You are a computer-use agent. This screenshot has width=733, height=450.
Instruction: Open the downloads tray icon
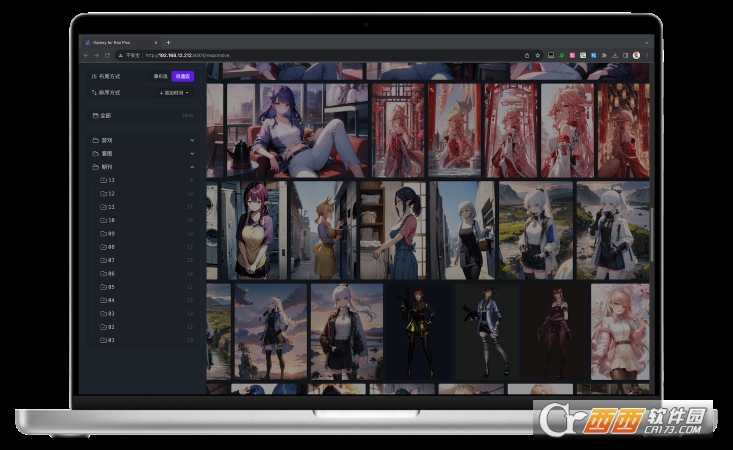[x=615, y=55]
